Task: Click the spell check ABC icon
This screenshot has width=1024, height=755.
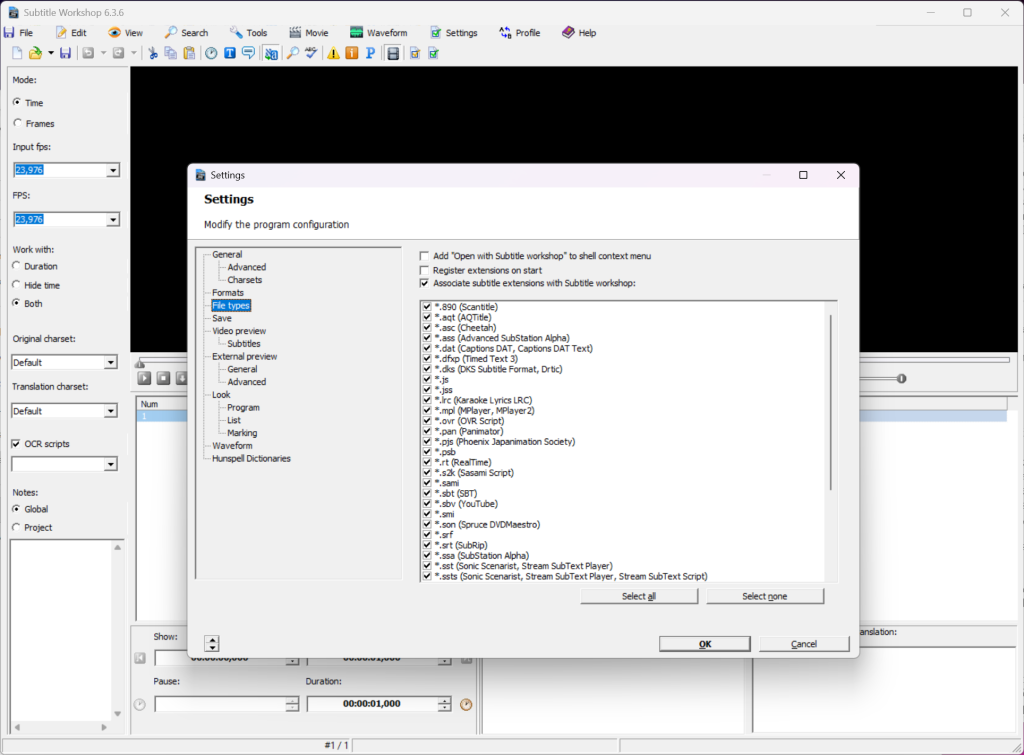Action: (x=311, y=54)
